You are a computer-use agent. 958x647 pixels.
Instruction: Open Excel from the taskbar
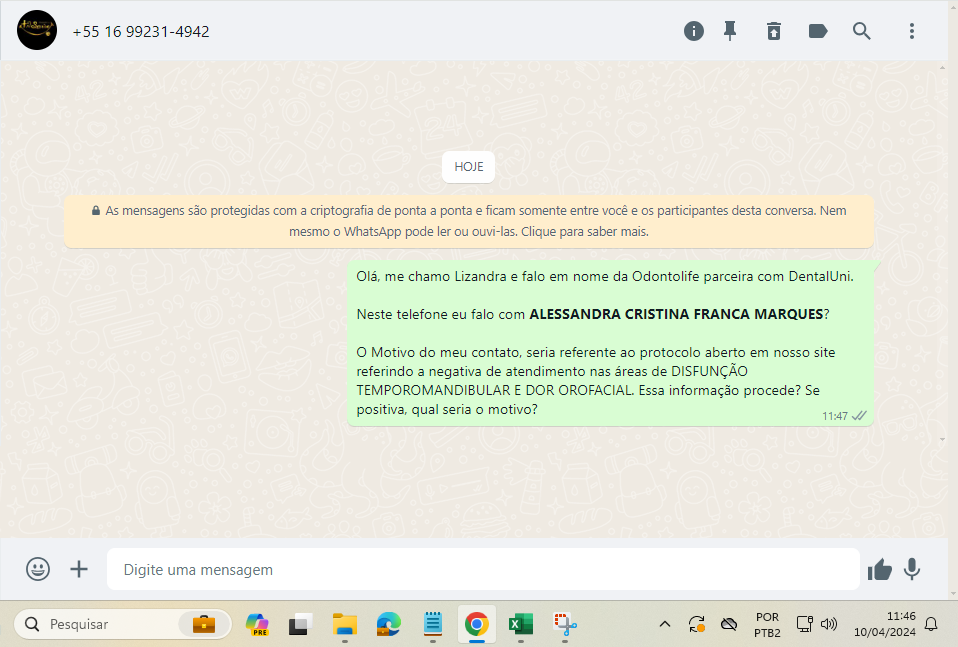521,624
